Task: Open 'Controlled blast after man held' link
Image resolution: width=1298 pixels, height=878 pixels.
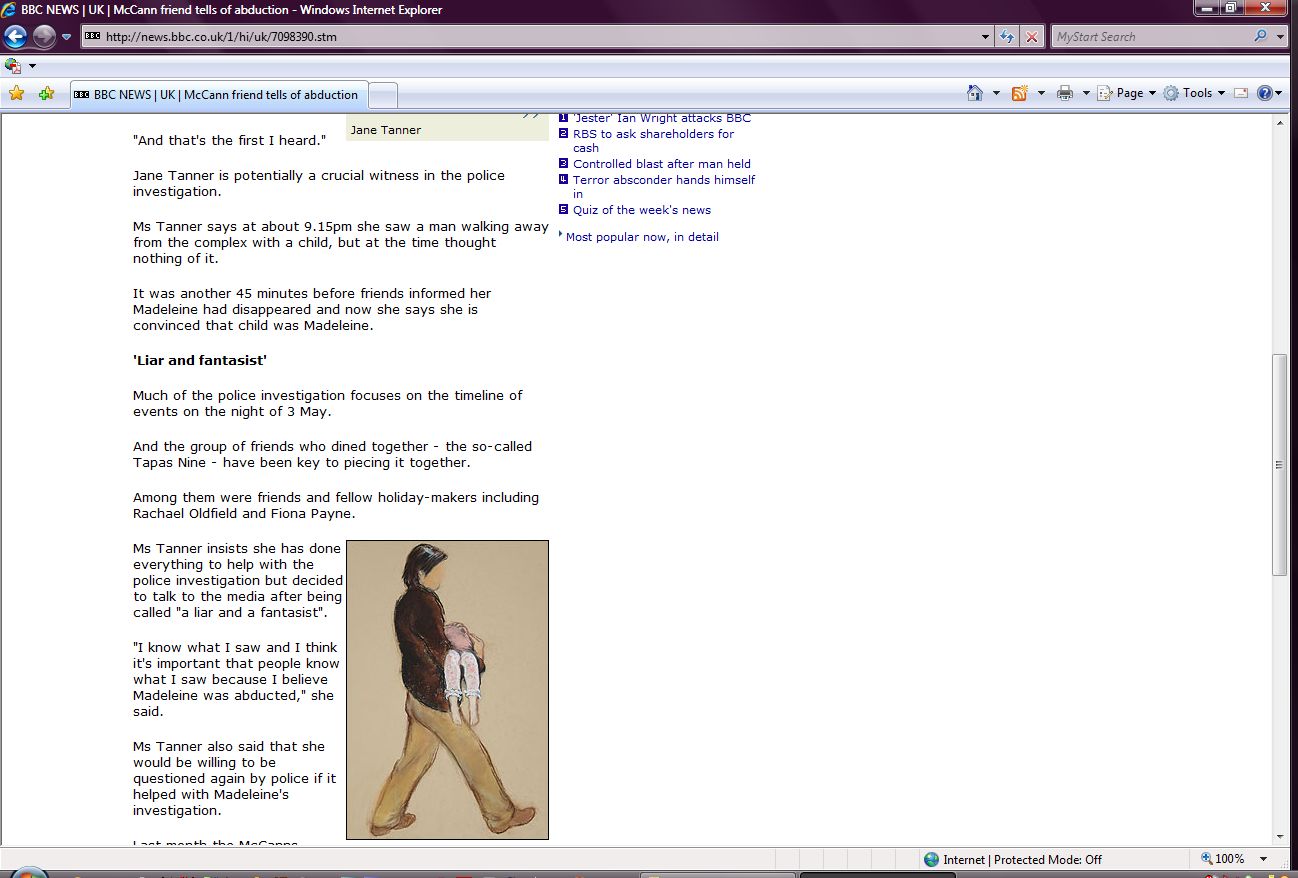Action: tap(661, 164)
